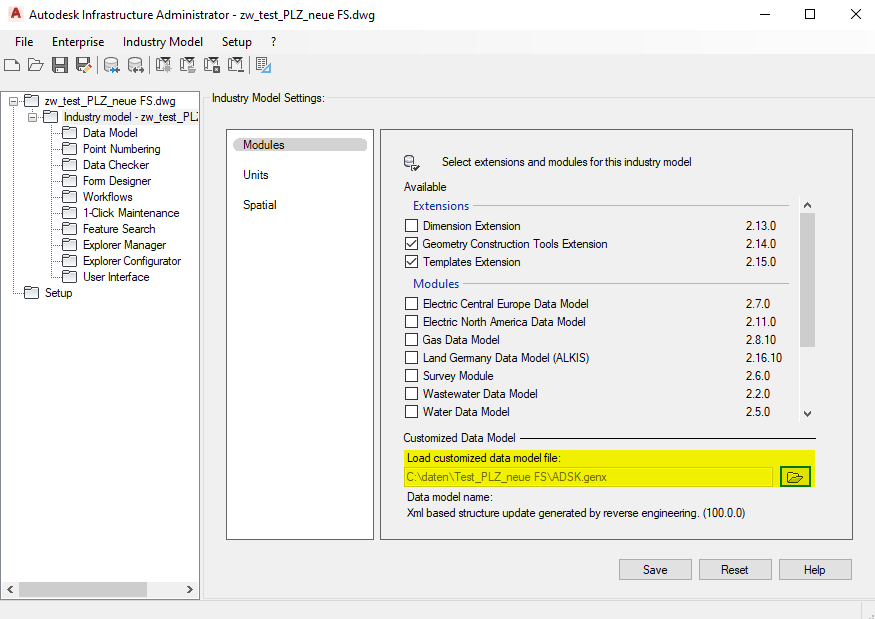Click the modules list vertical scrollbar thumb

tap(807, 280)
